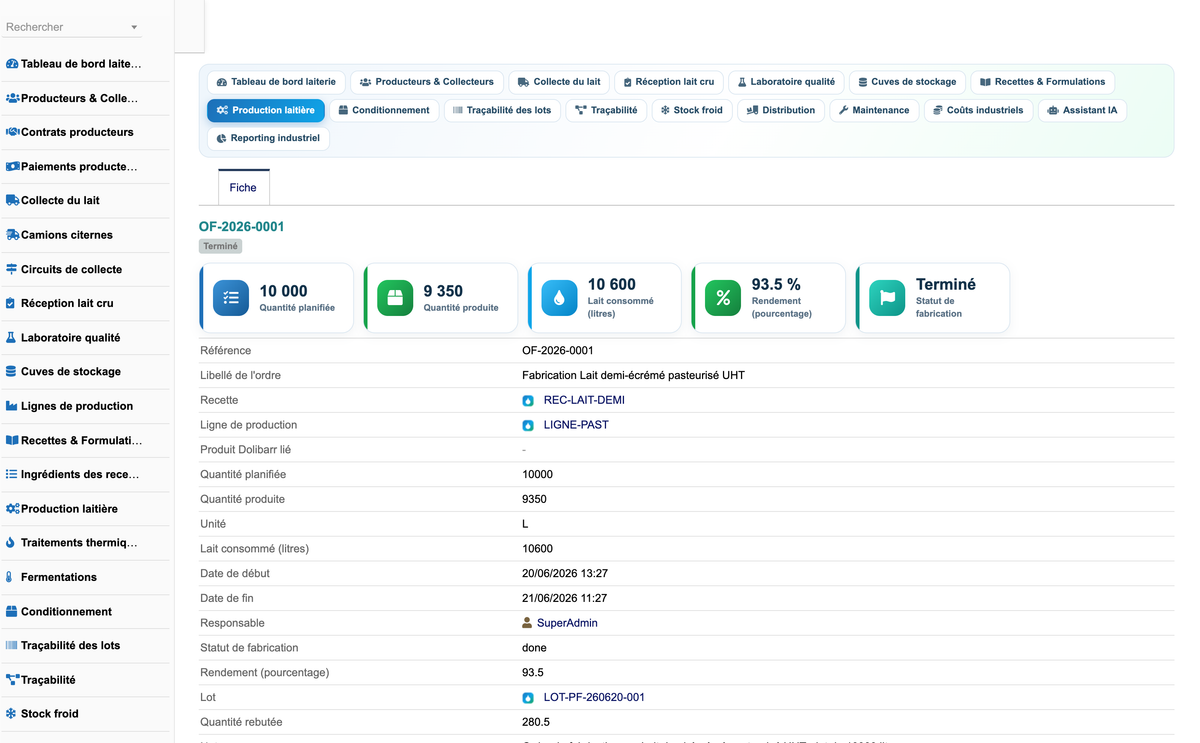This screenshot has width=1200, height=743.
Task: Click the Paiements producteurs money icon
Action: point(12,167)
